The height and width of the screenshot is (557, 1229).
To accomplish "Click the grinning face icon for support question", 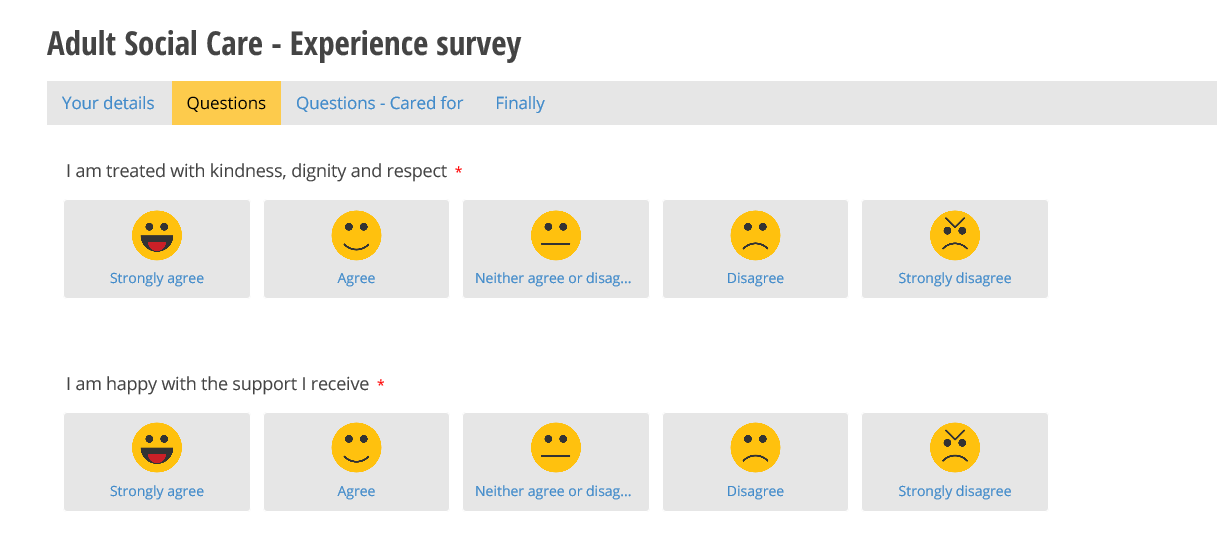I will (x=157, y=448).
